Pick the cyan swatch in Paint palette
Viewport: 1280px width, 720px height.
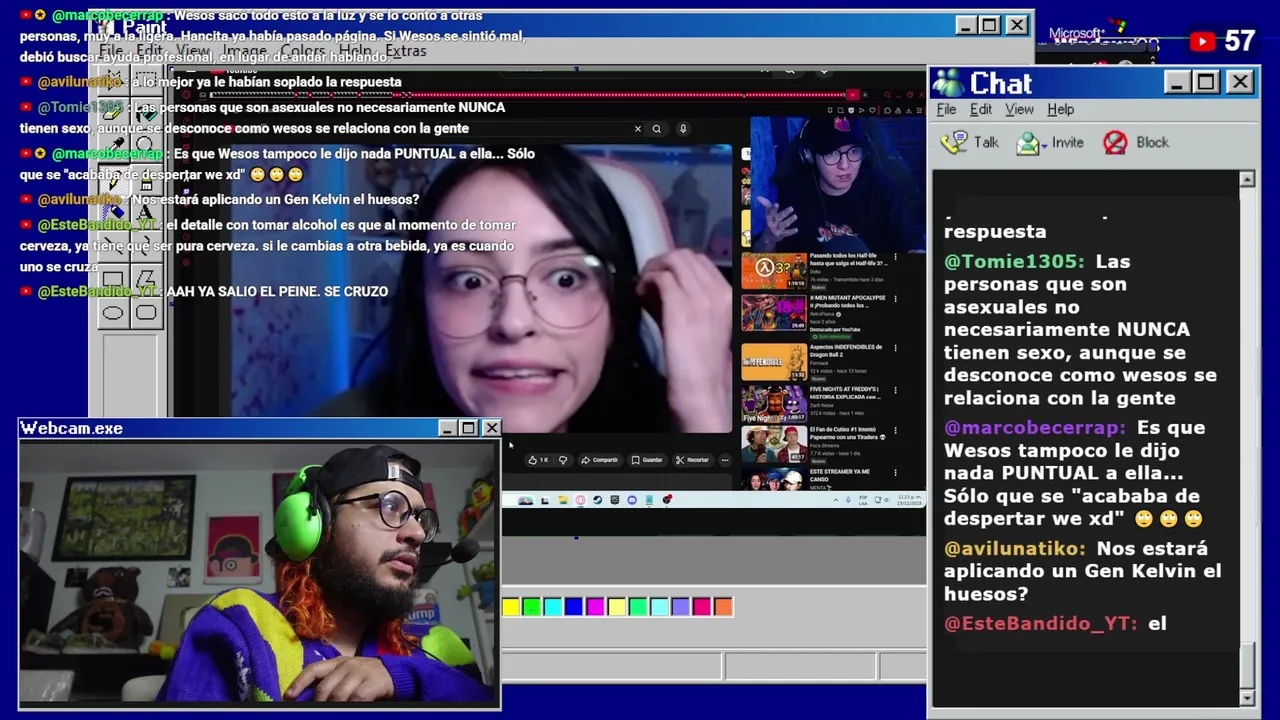[x=553, y=606]
